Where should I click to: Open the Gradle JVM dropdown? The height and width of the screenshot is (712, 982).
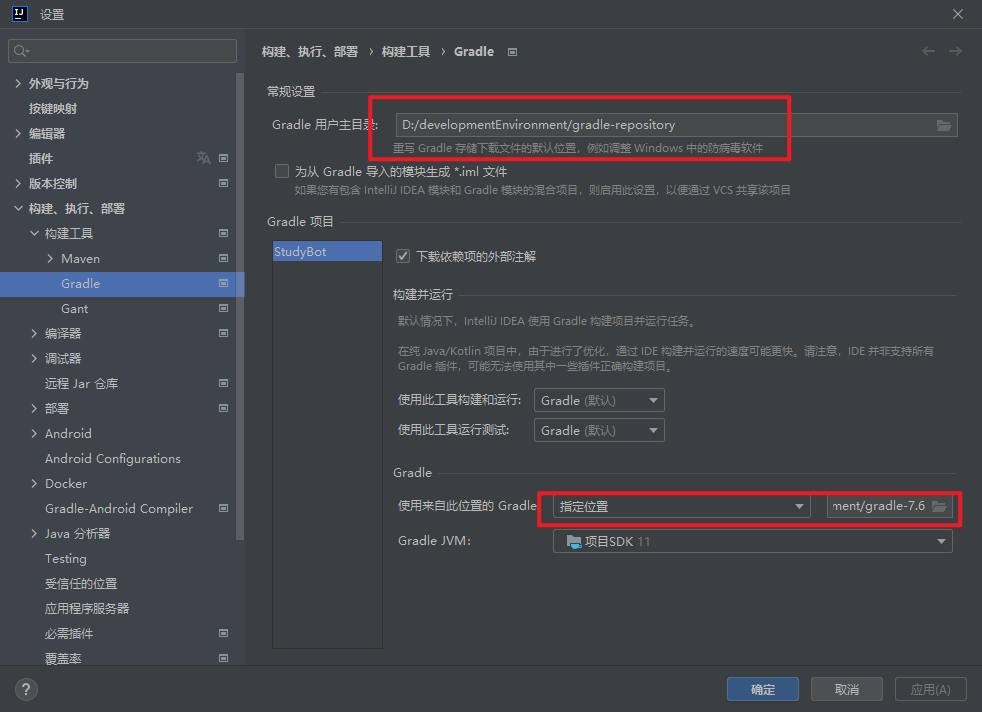coord(752,541)
